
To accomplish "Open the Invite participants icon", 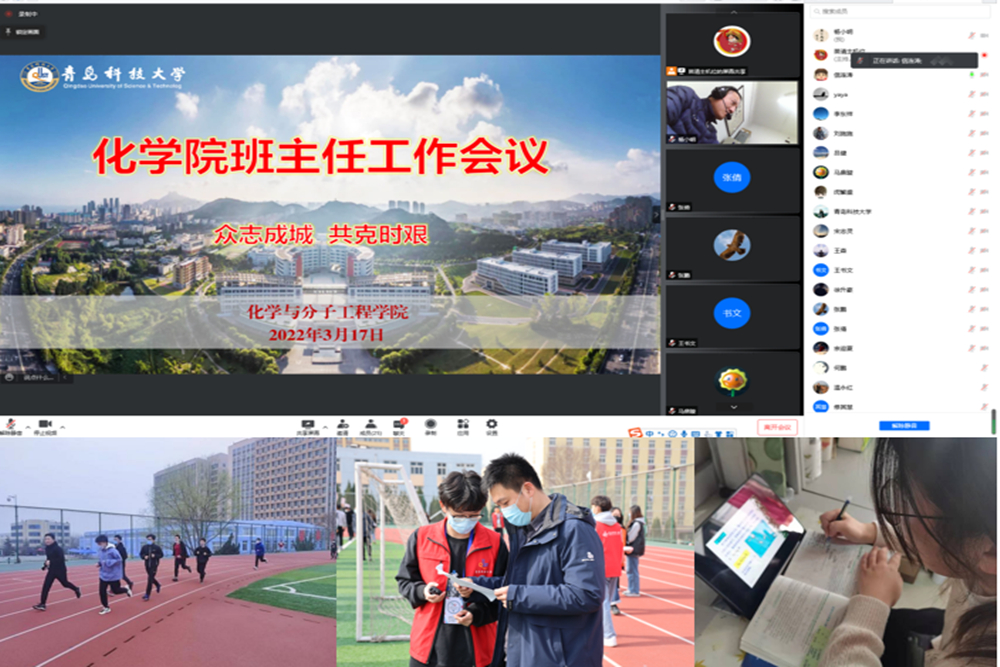I will coord(342,425).
